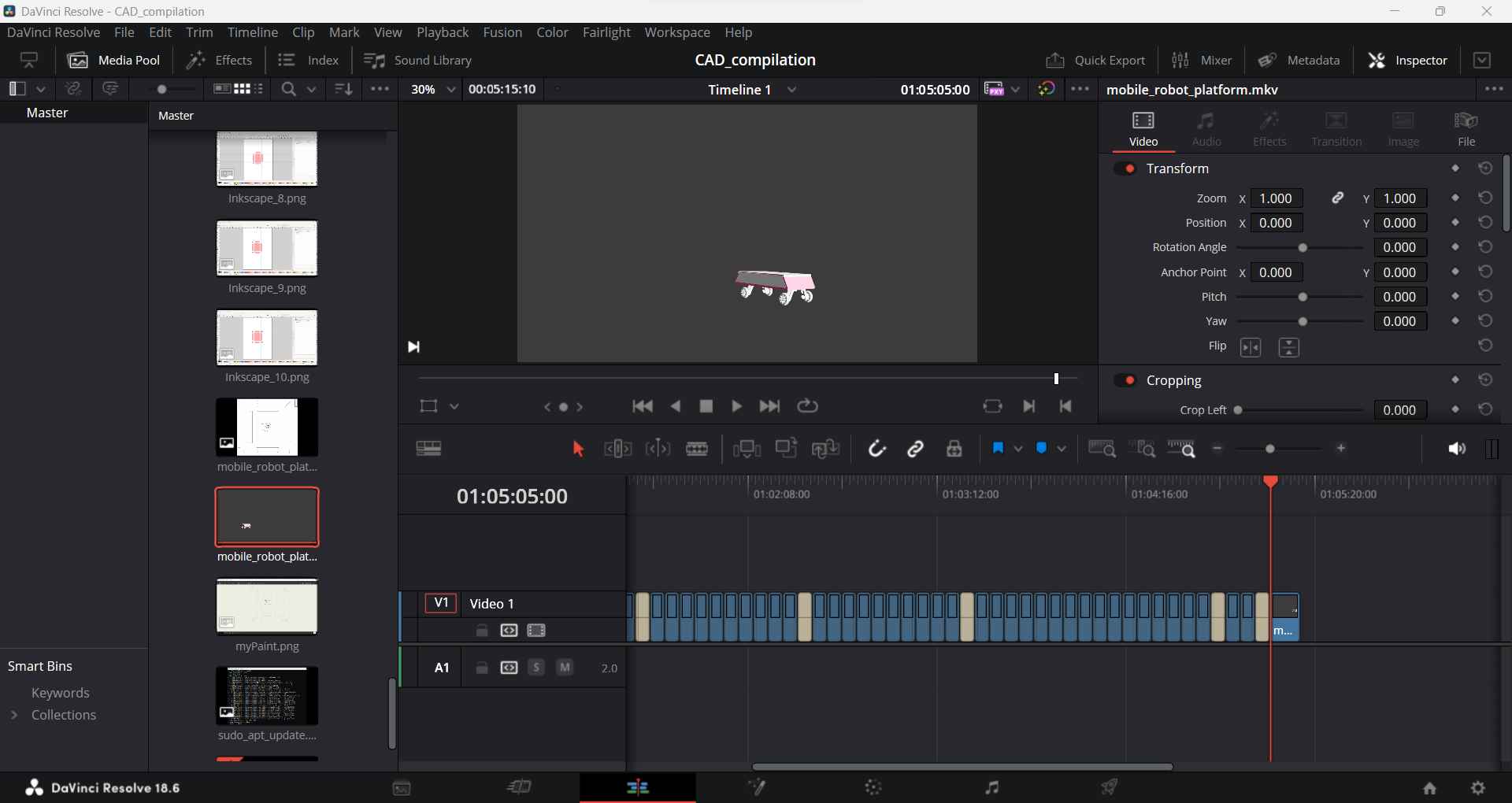Select the arrow Selection Mode tool
1512x803 pixels.
(x=578, y=449)
